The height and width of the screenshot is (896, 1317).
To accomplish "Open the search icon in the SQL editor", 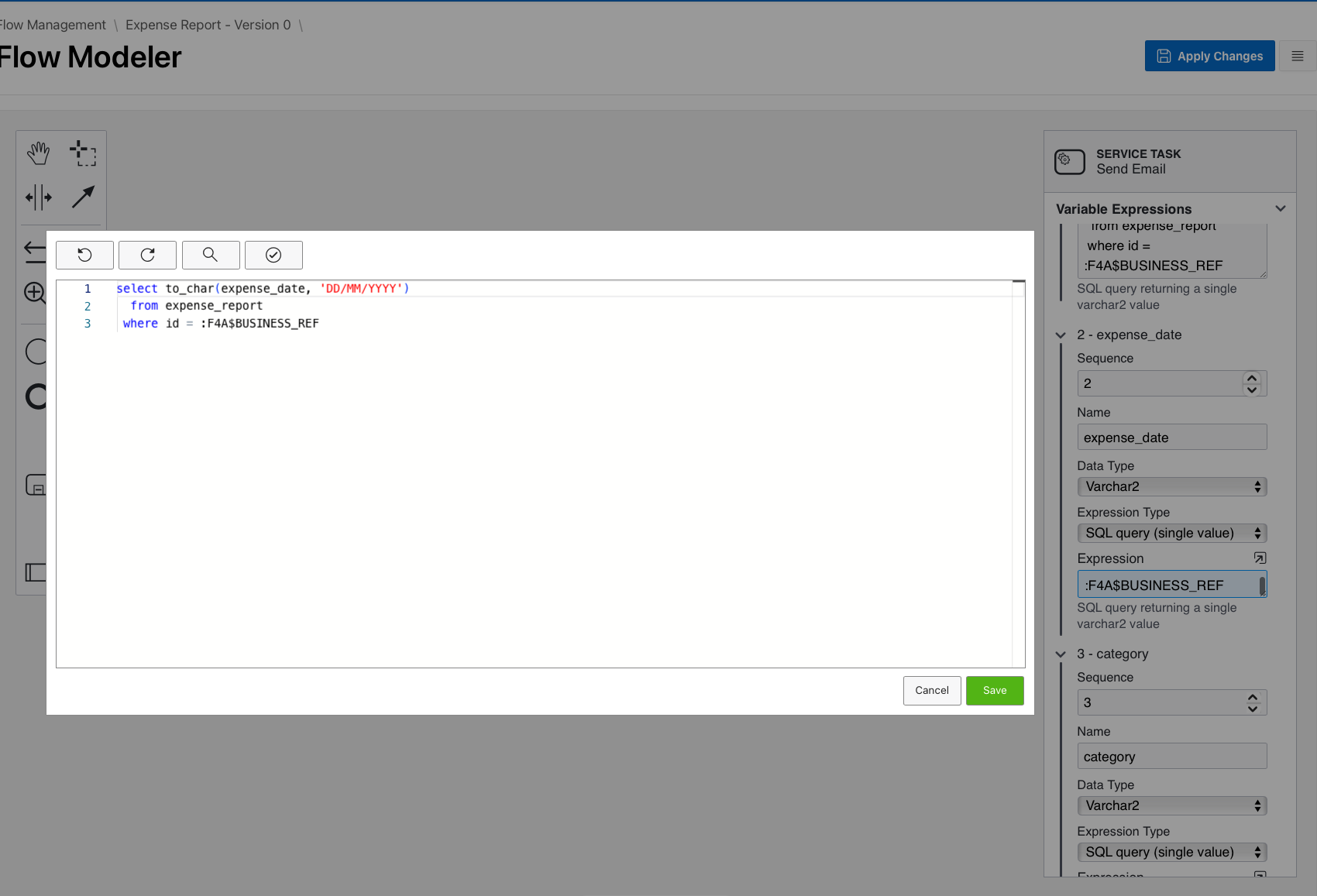I will click(211, 255).
